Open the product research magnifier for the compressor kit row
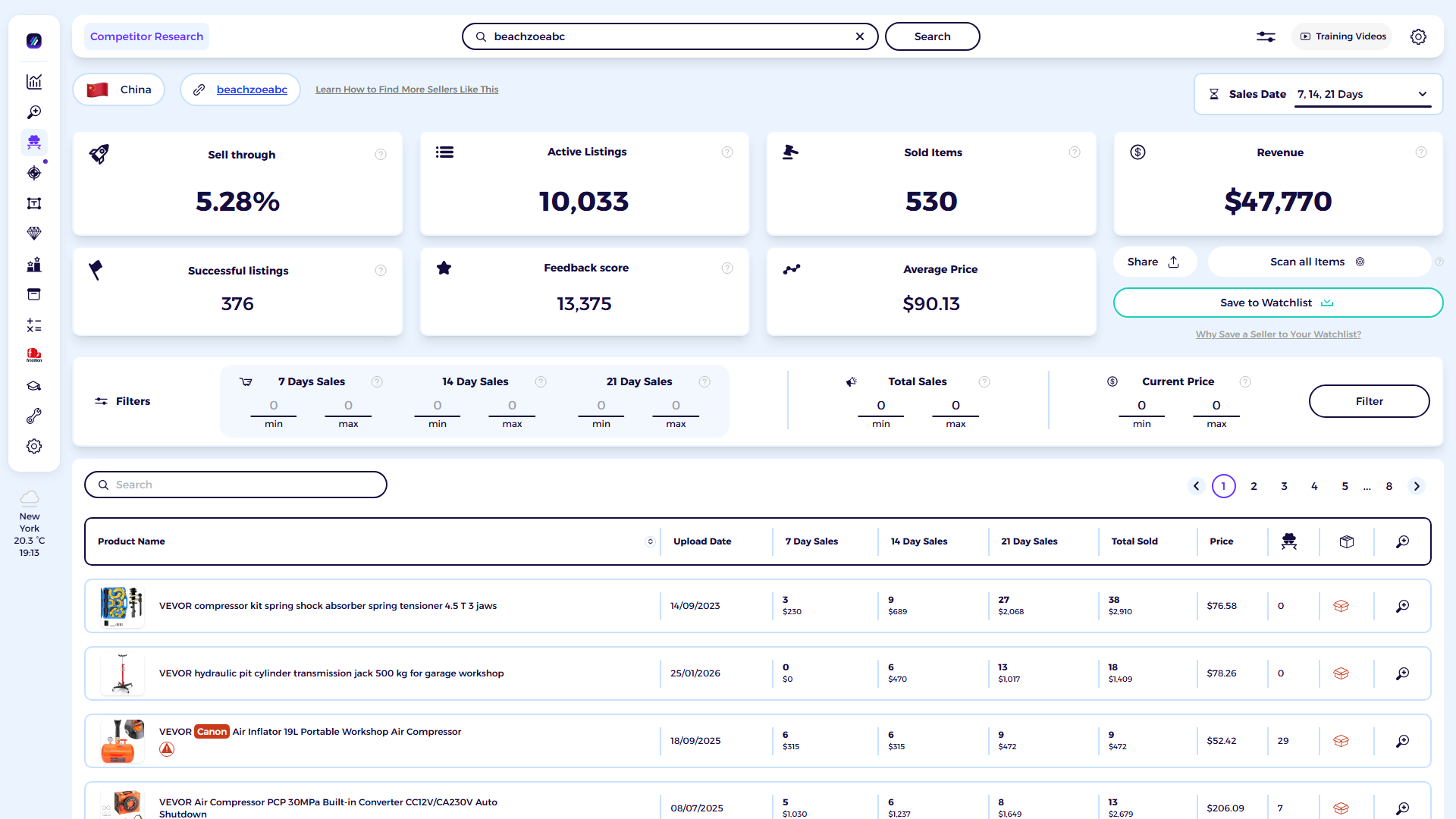Screen dimensions: 1456x819 (1403, 606)
